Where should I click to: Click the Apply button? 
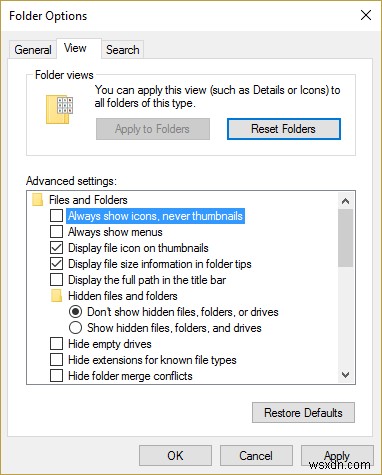point(337,455)
